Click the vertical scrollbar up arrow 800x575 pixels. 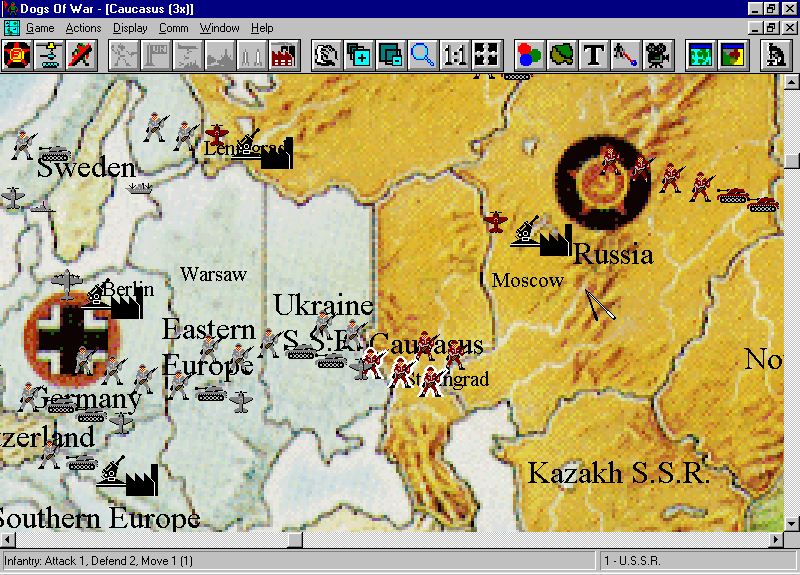791,82
